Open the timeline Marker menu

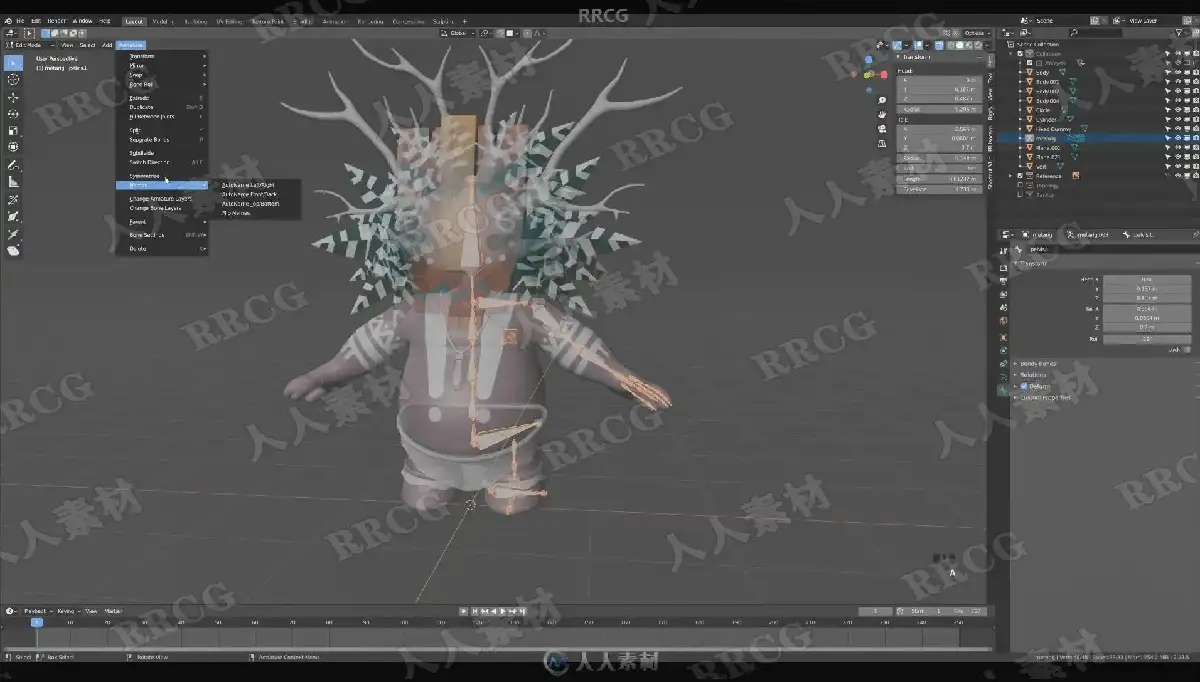coord(114,610)
